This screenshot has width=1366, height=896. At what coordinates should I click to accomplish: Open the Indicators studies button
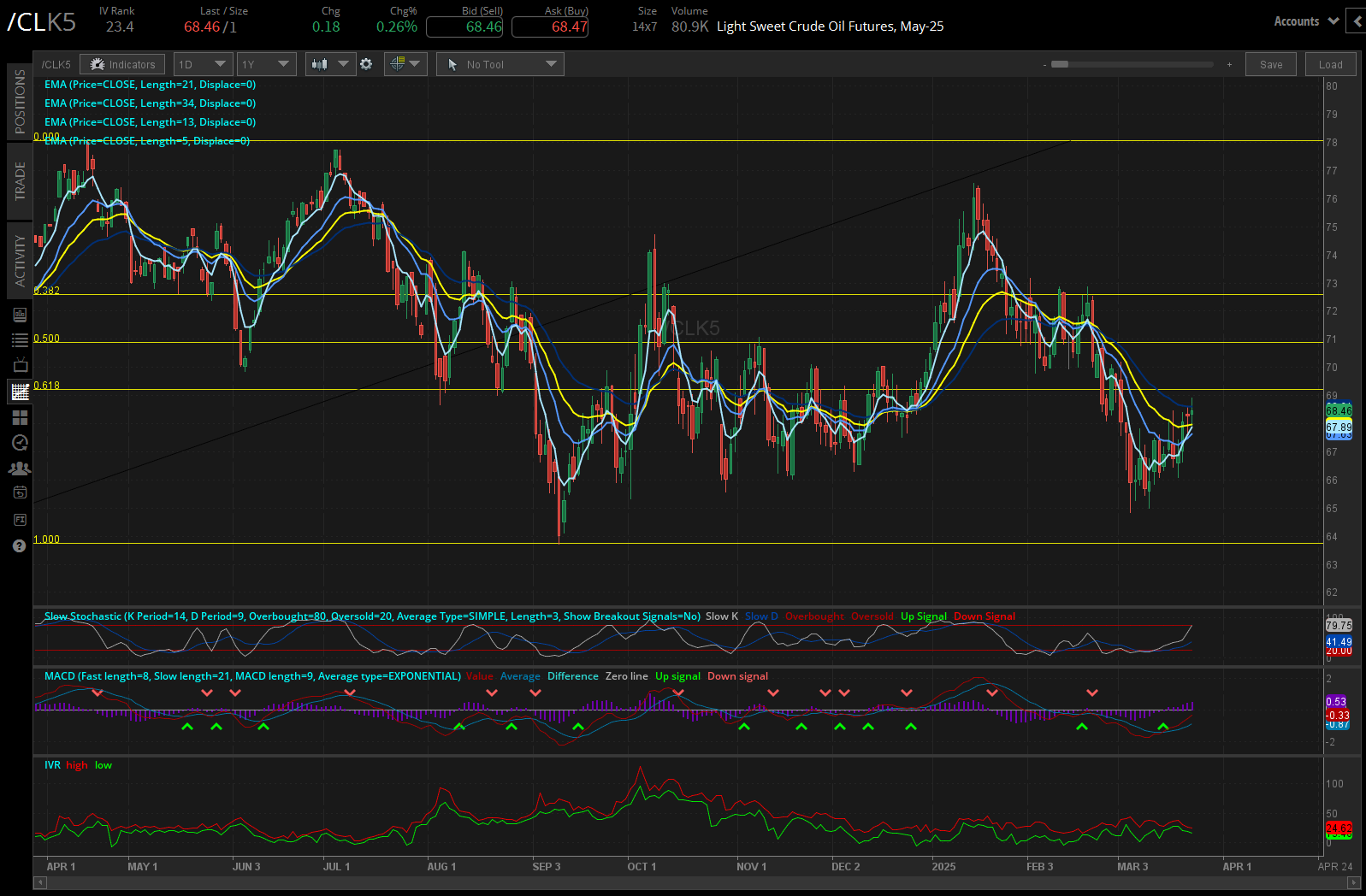tap(122, 64)
